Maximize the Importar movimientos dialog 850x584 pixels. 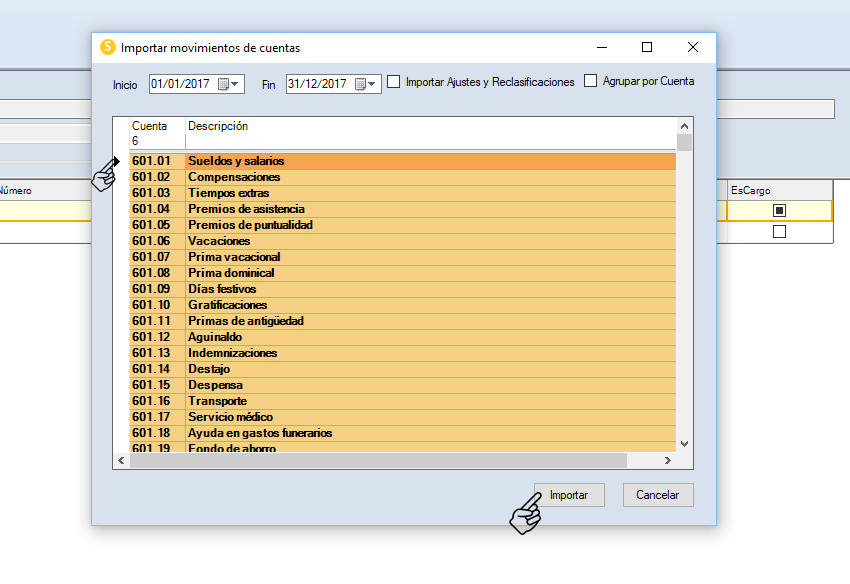tap(647, 47)
